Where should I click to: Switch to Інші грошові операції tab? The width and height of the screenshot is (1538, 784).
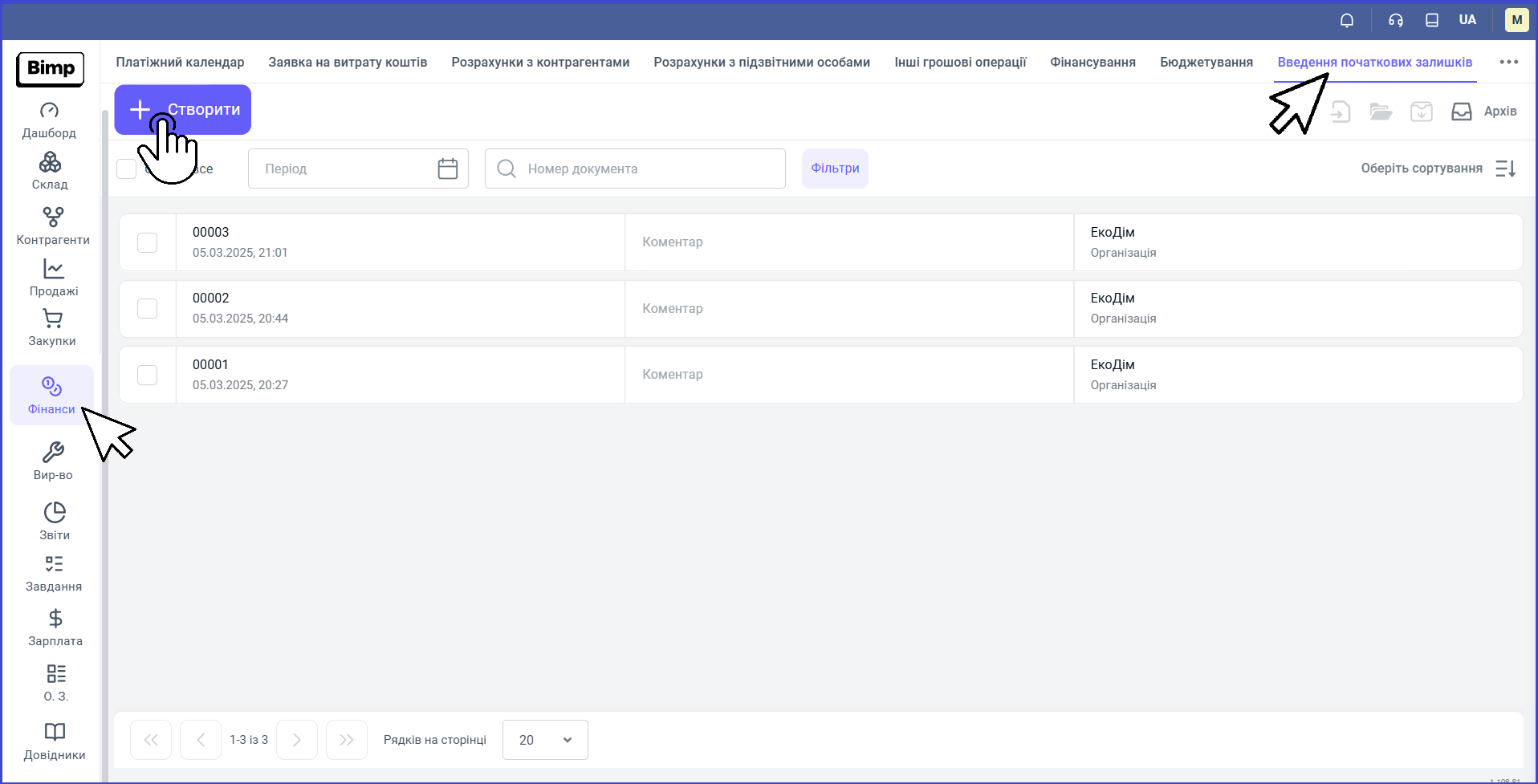(x=960, y=62)
